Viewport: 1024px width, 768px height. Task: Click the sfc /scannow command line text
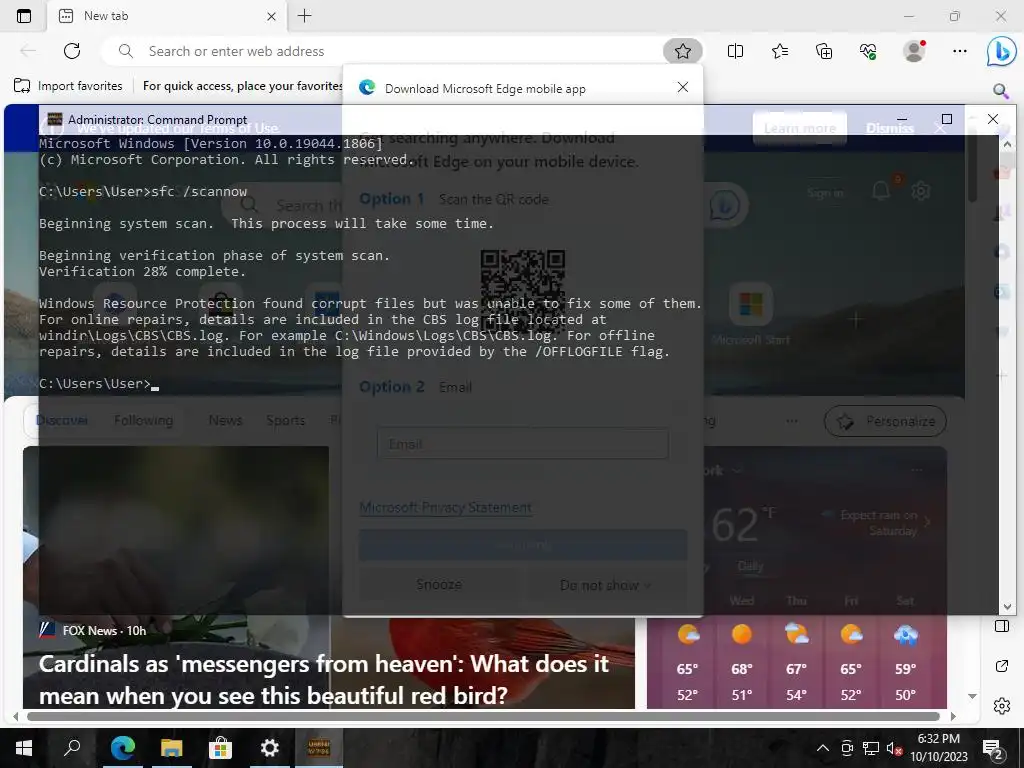(x=199, y=191)
